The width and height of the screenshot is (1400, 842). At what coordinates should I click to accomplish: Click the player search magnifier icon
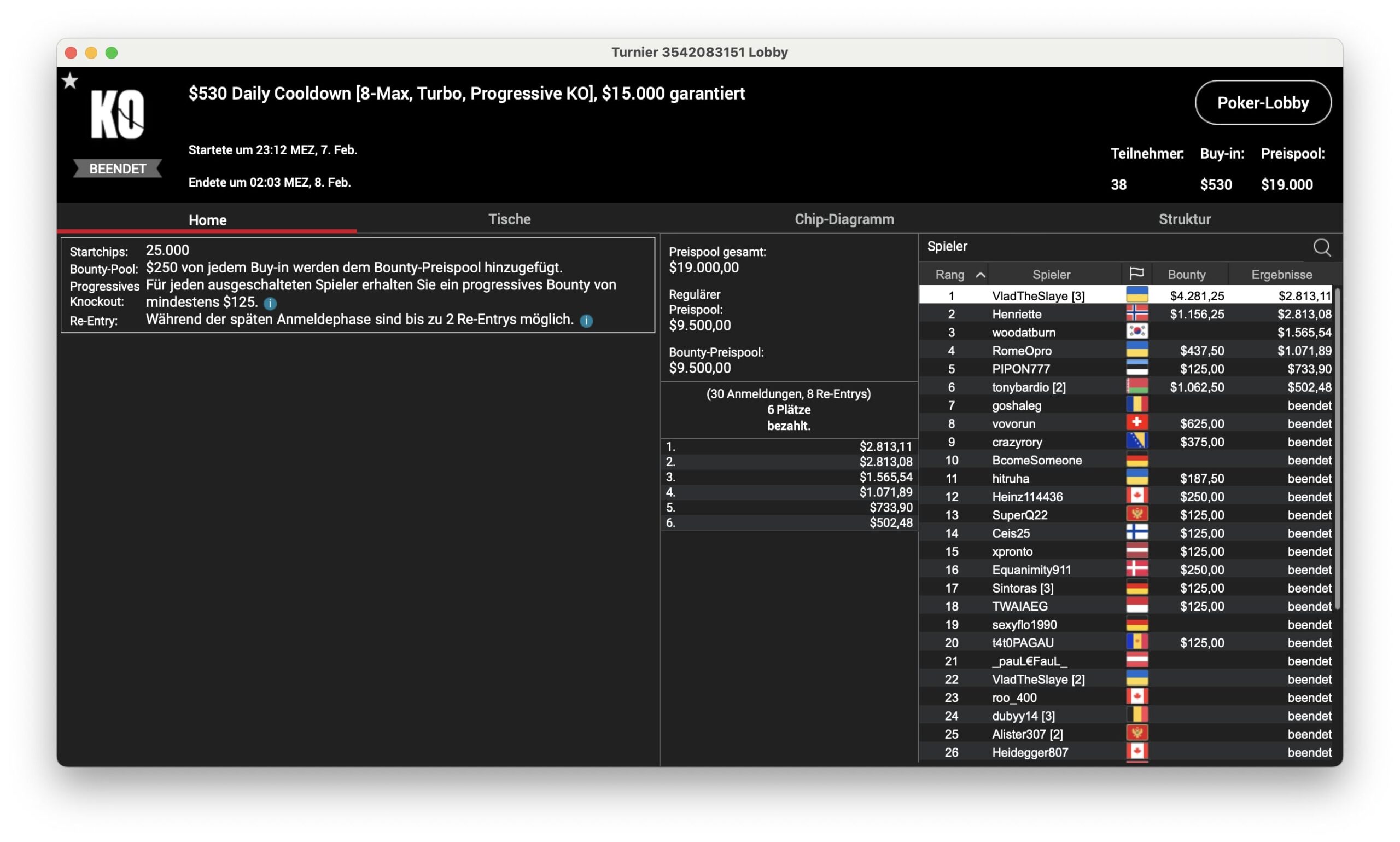(x=1321, y=247)
